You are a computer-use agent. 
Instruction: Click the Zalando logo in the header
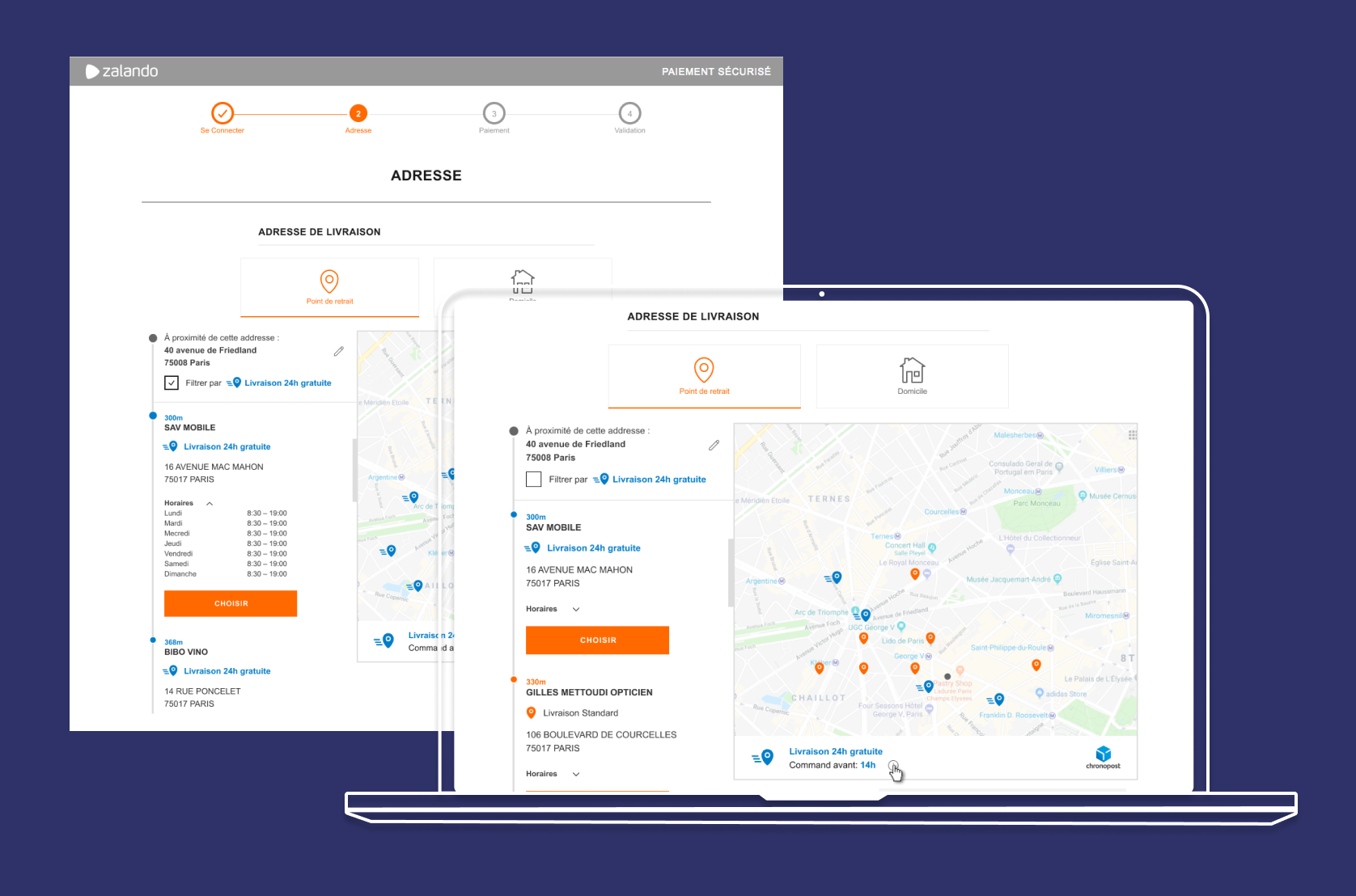pos(122,71)
